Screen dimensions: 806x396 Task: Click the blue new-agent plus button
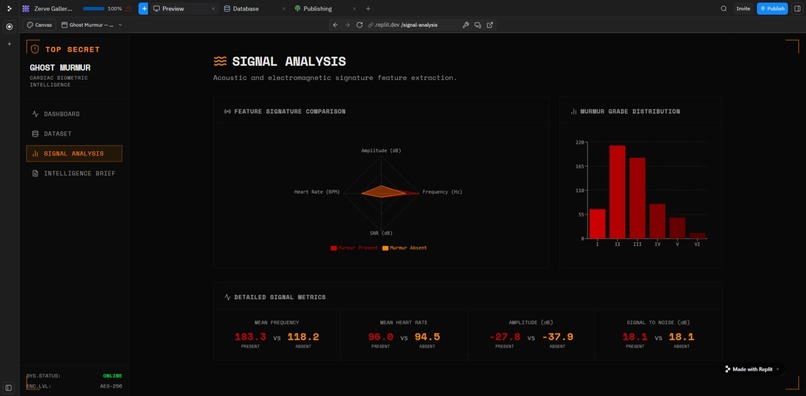143,9
